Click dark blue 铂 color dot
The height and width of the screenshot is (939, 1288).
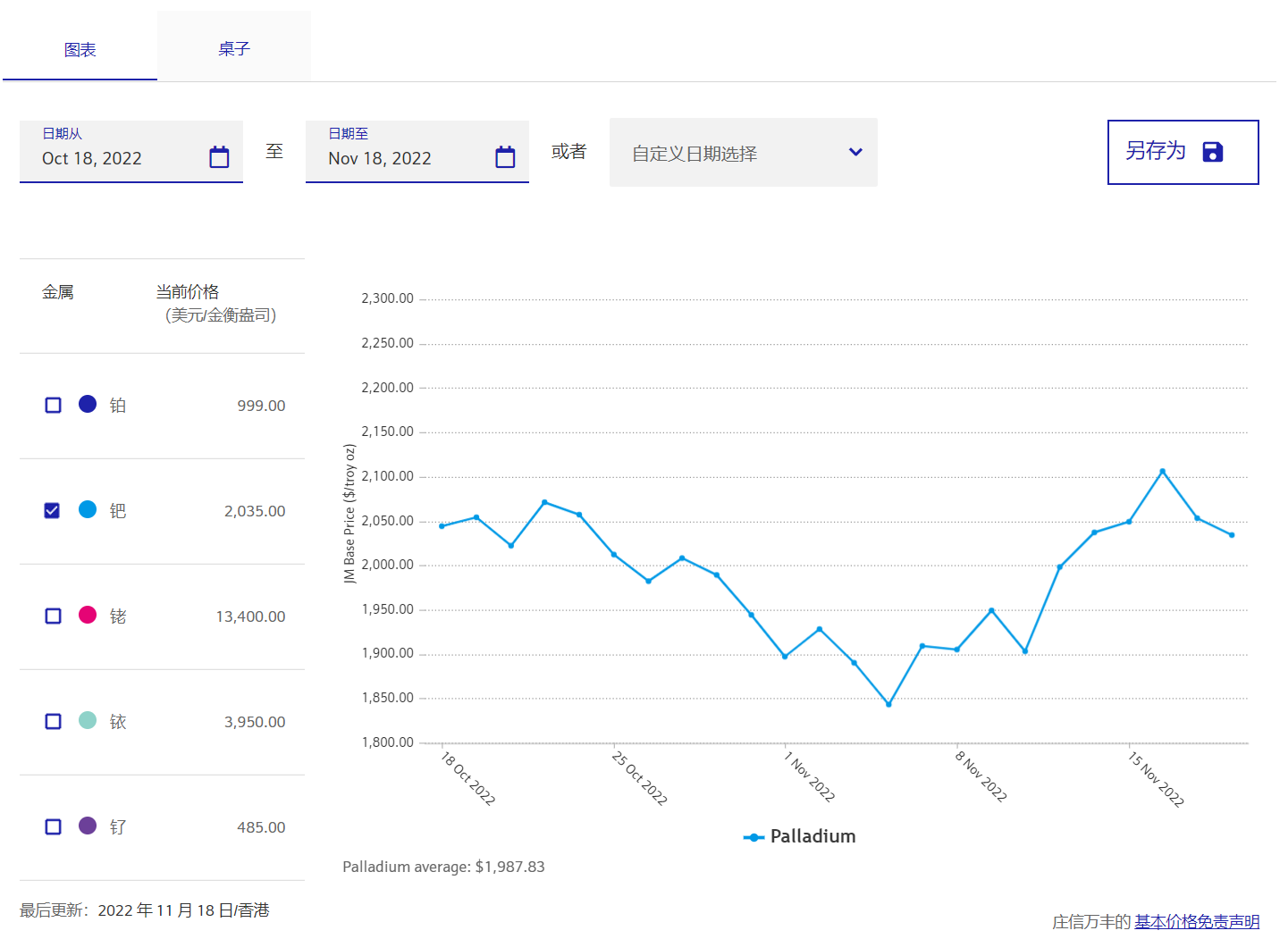tap(88, 404)
